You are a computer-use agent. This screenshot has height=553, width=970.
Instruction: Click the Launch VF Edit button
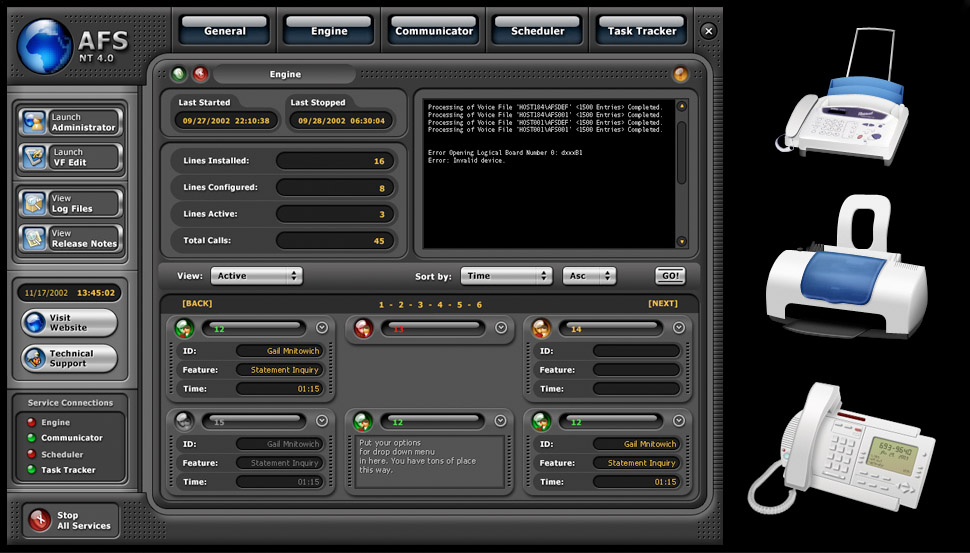(x=71, y=157)
